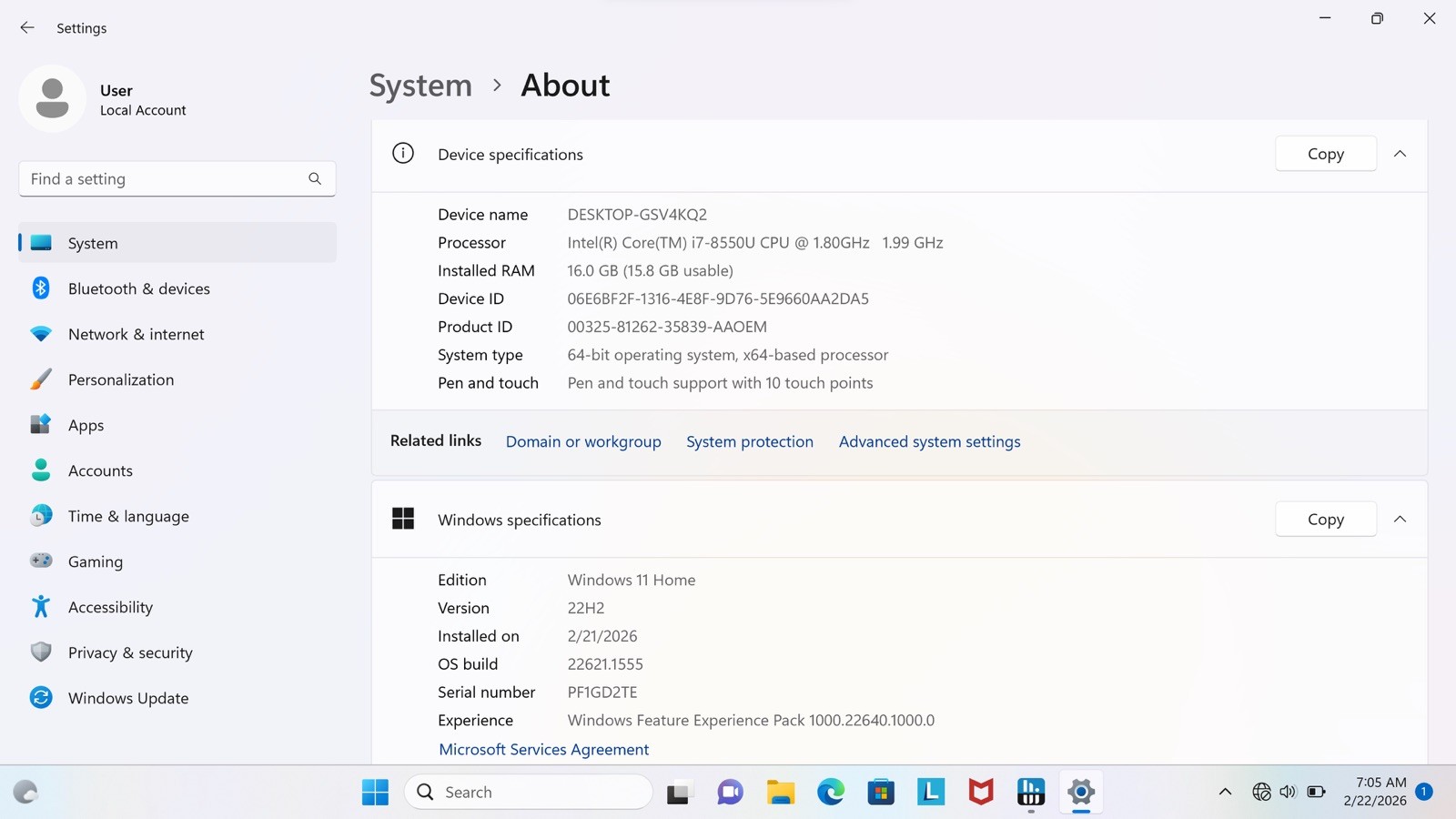Go to Apps settings

(177, 425)
